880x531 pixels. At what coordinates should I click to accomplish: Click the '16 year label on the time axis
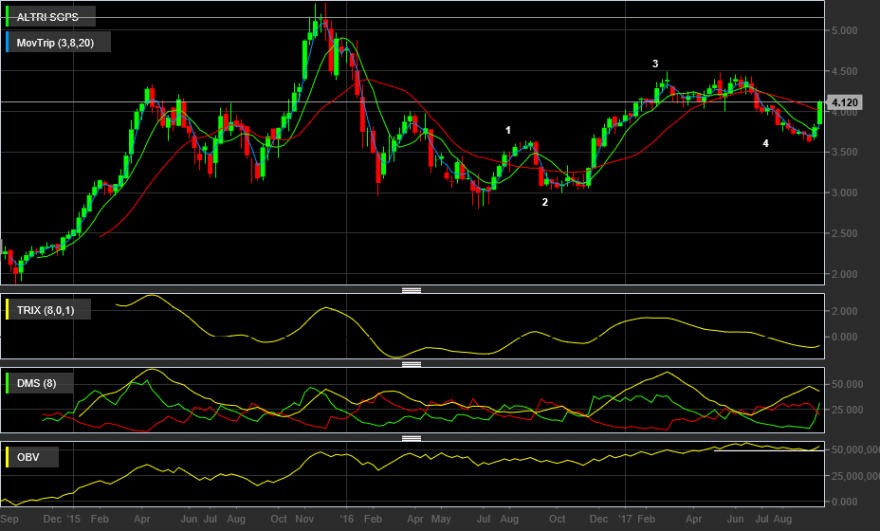coord(347,519)
